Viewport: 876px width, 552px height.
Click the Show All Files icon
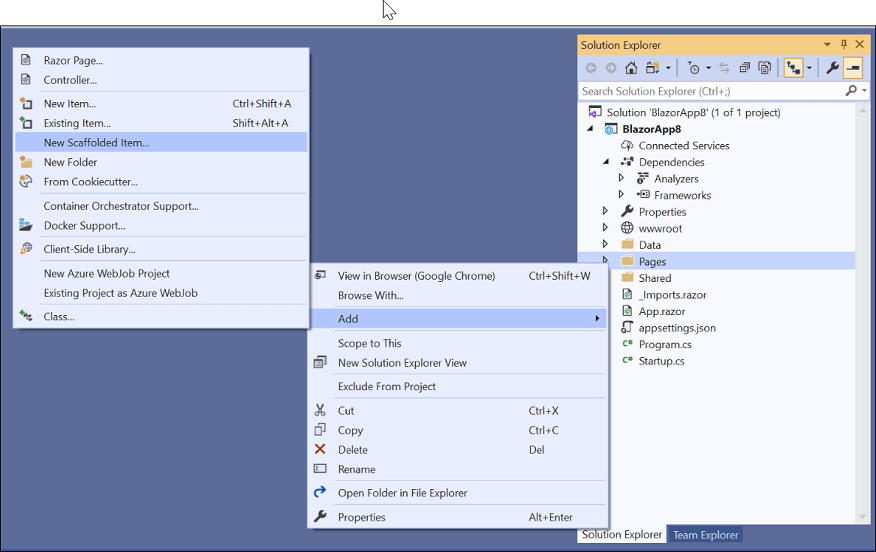(765, 68)
